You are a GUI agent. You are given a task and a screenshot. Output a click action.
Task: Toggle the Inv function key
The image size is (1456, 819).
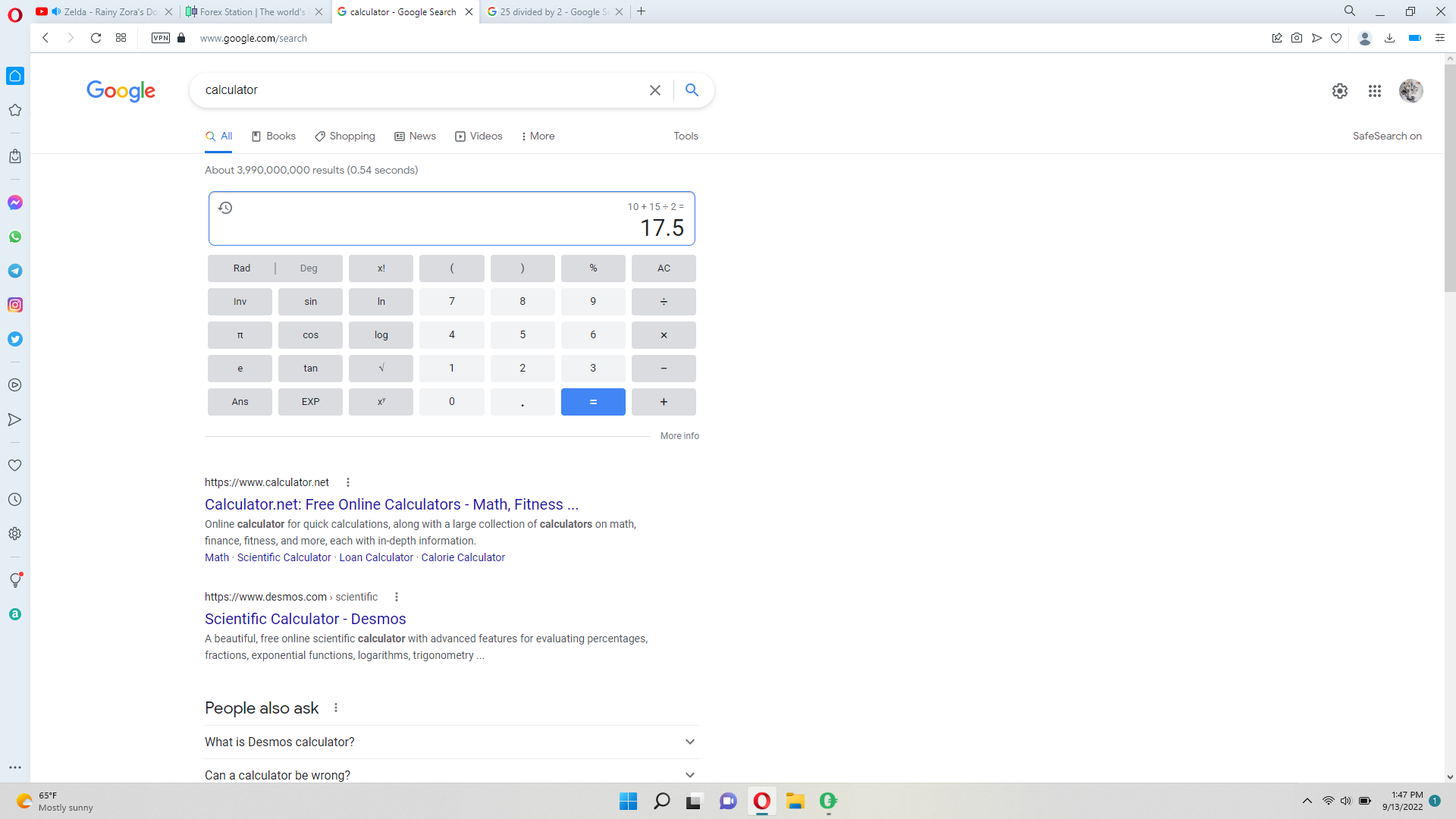240,302
